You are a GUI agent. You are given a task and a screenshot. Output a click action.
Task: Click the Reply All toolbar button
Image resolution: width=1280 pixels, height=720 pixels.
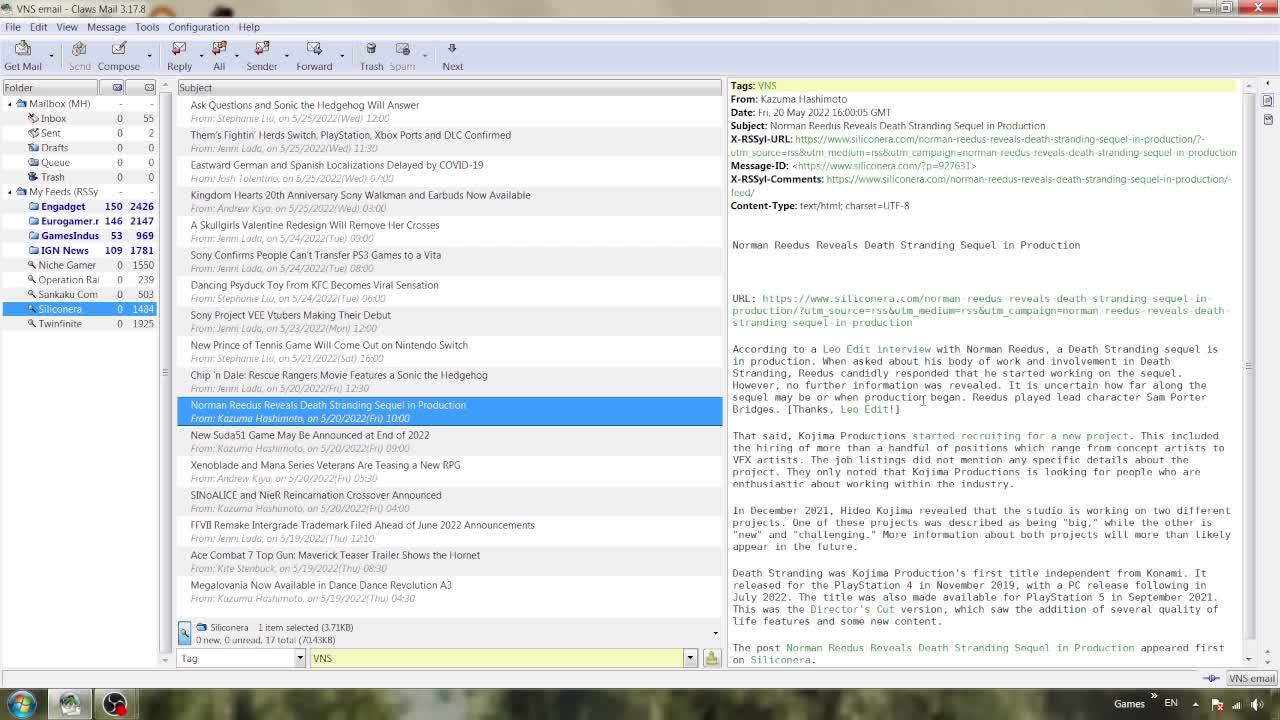pos(219,56)
